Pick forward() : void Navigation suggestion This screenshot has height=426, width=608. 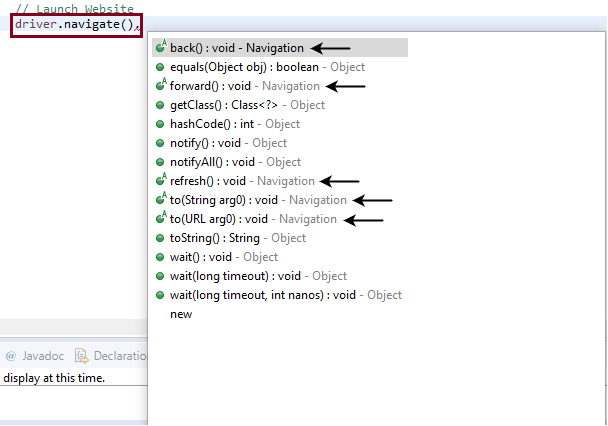tap(245, 86)
